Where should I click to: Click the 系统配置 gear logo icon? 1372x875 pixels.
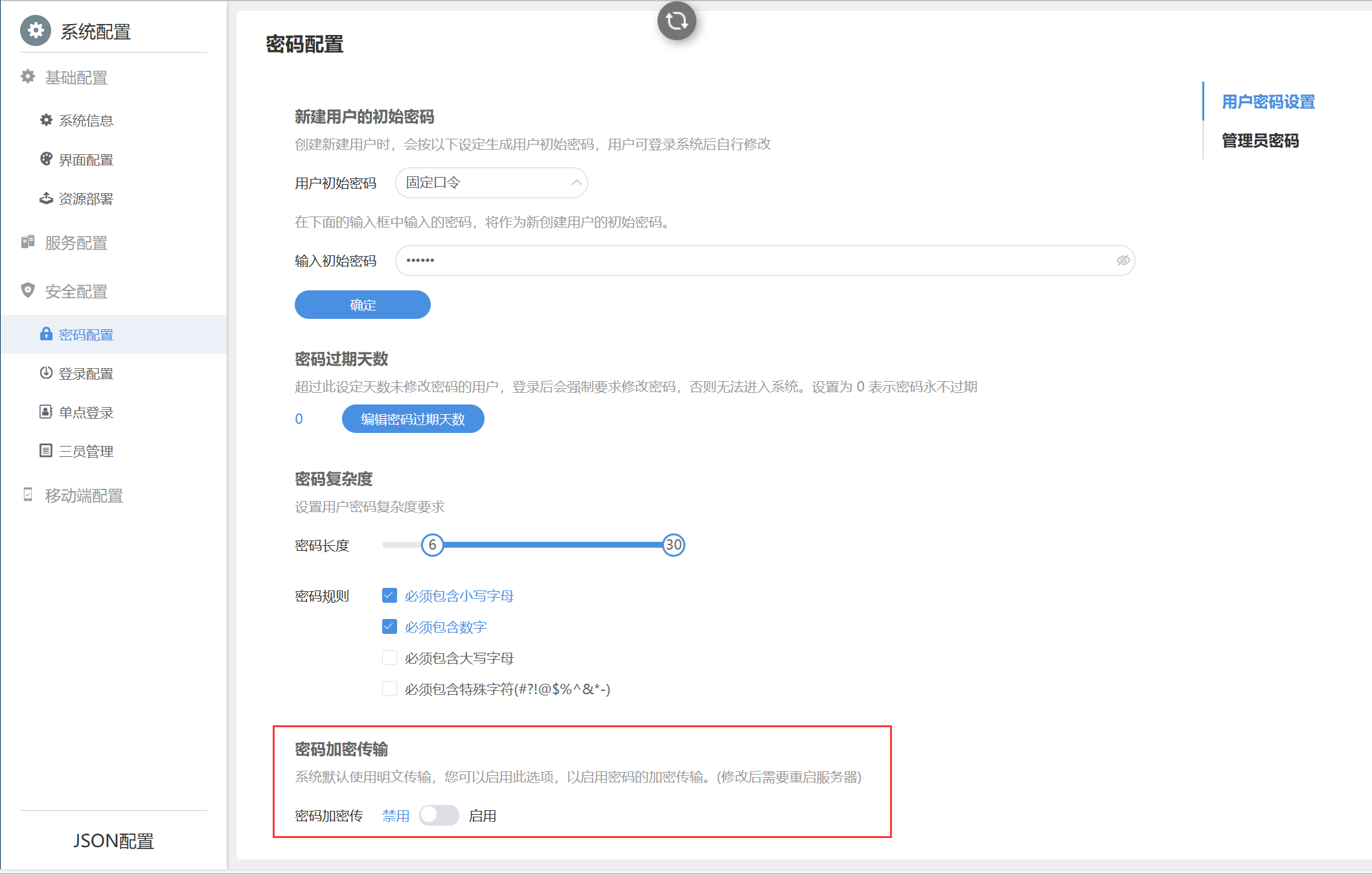(36, 30)
